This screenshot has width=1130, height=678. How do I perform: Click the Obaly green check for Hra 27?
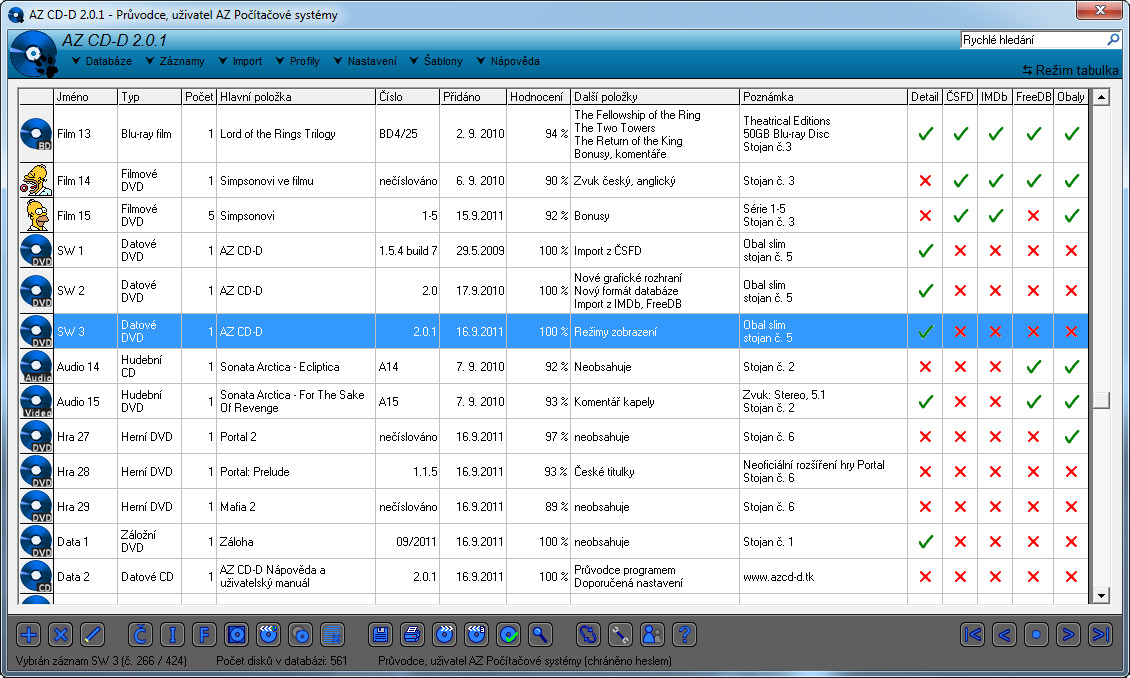click(1072, 437)
